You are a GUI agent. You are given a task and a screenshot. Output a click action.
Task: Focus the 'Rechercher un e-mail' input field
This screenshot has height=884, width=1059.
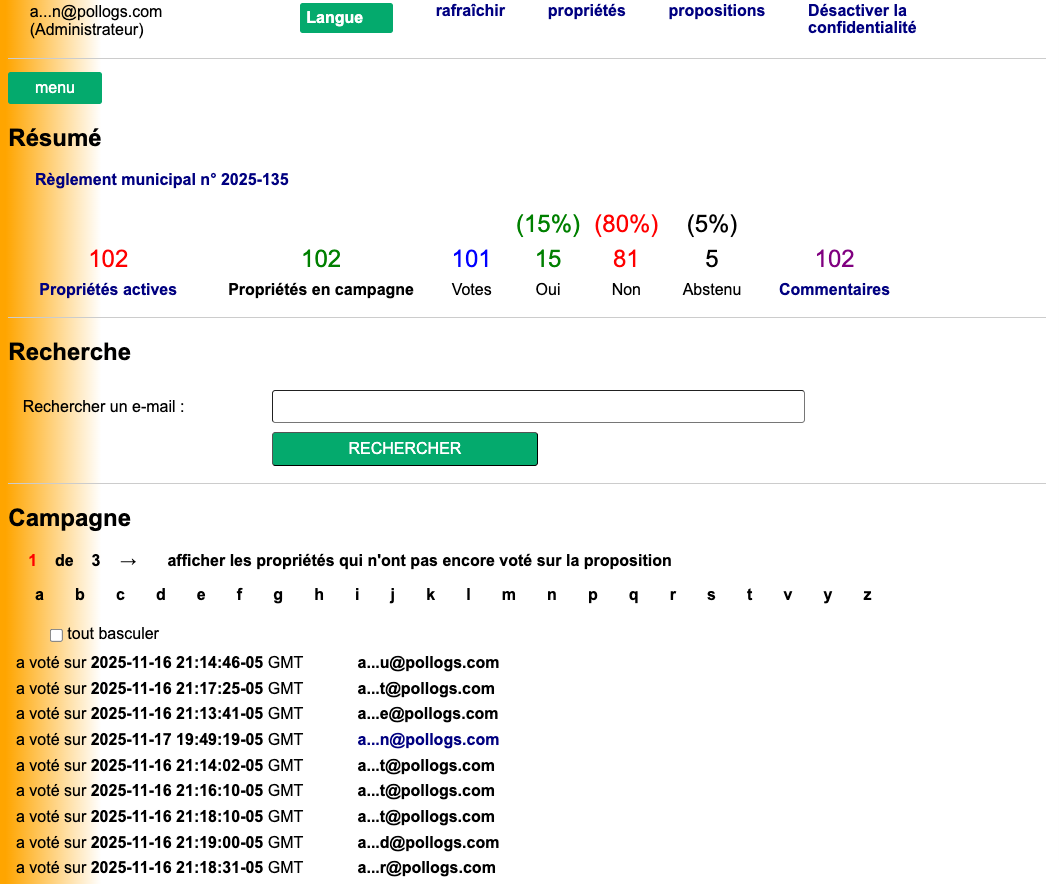[x=538, y=407]
